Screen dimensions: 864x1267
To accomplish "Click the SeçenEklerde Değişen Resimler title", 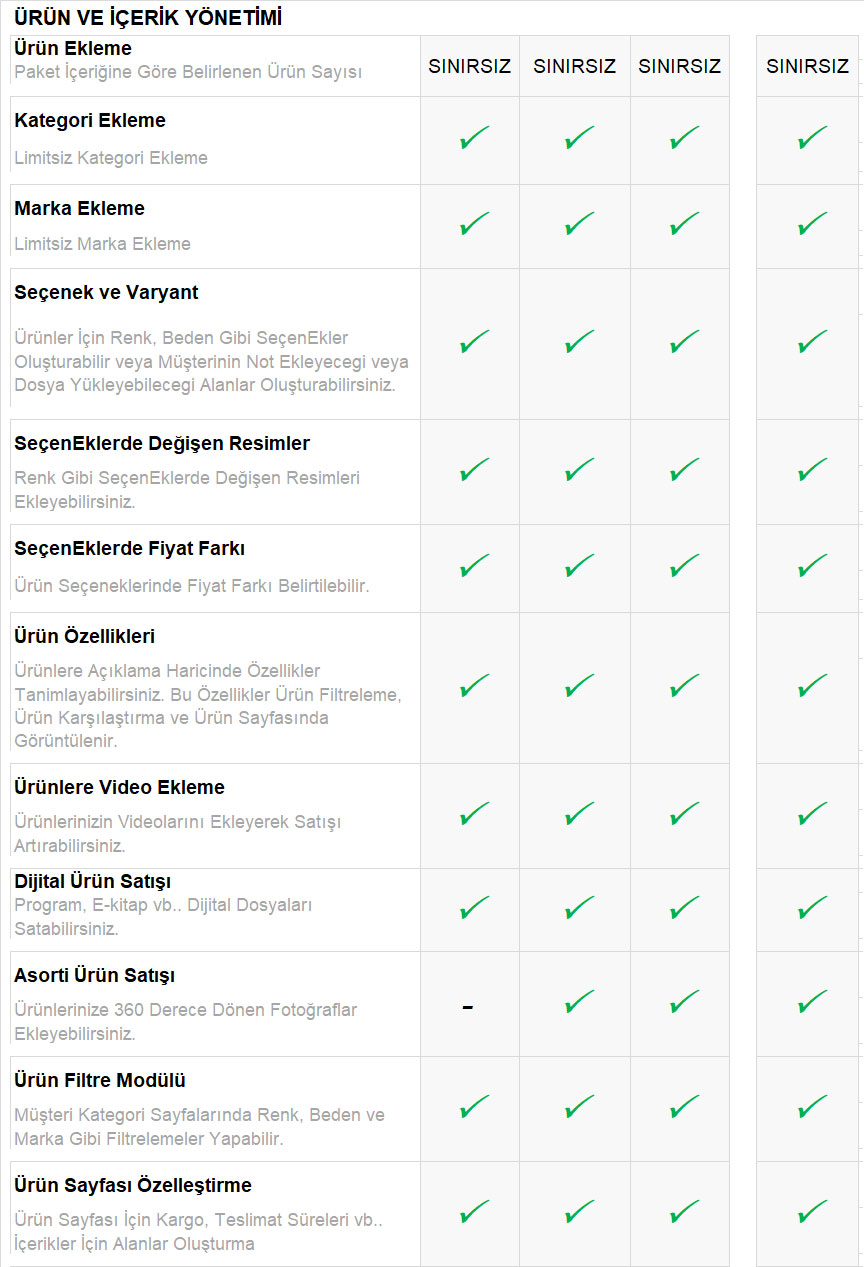I will pyautogui.click(x=162, y=443).
